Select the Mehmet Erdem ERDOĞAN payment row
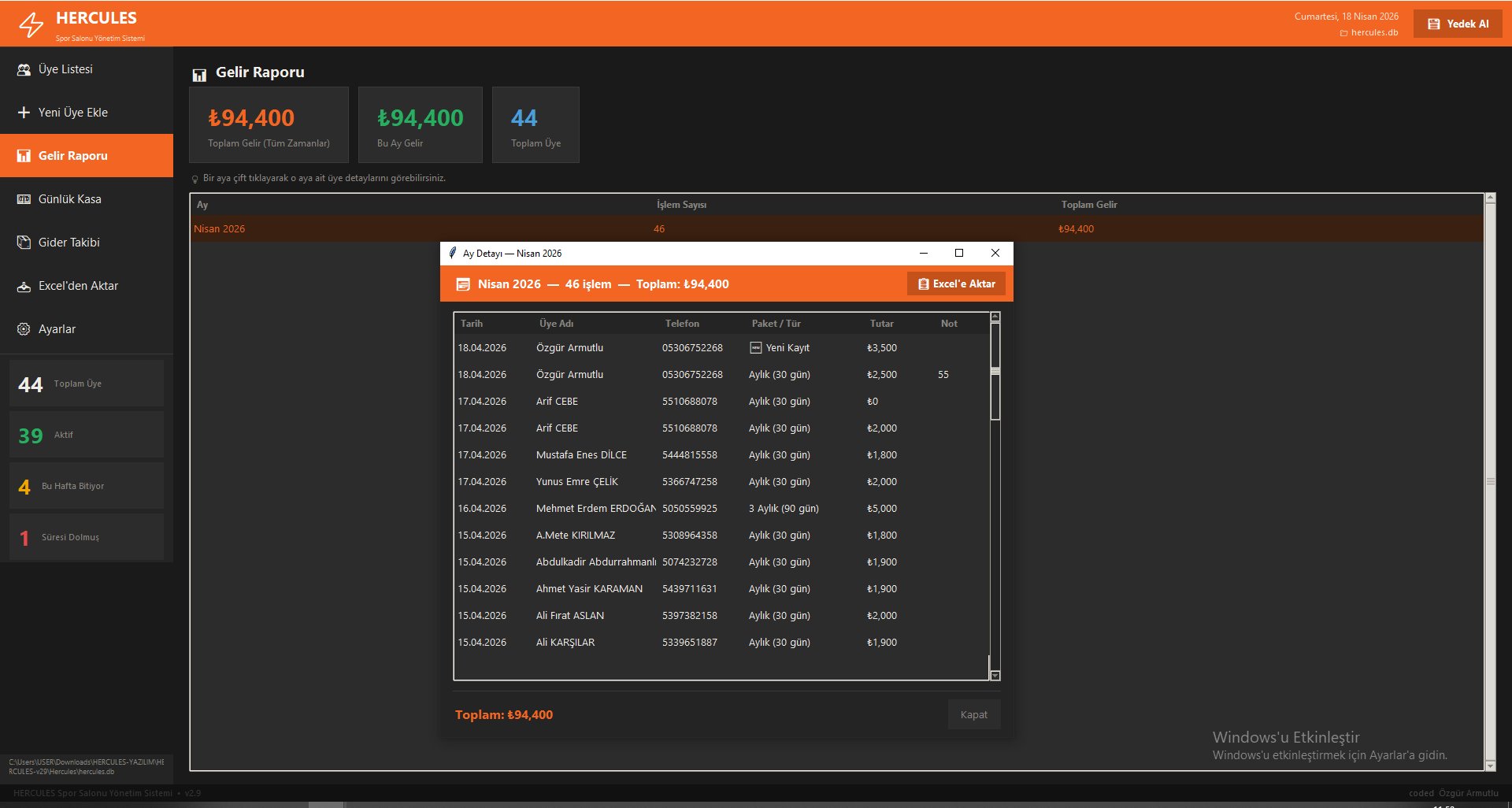 595,509
